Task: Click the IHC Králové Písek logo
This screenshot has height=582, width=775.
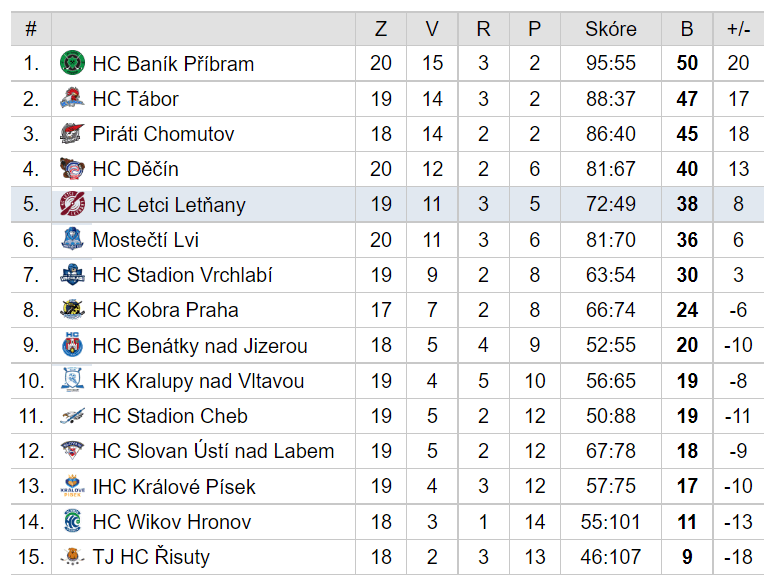Action: (x=72, y=486)
